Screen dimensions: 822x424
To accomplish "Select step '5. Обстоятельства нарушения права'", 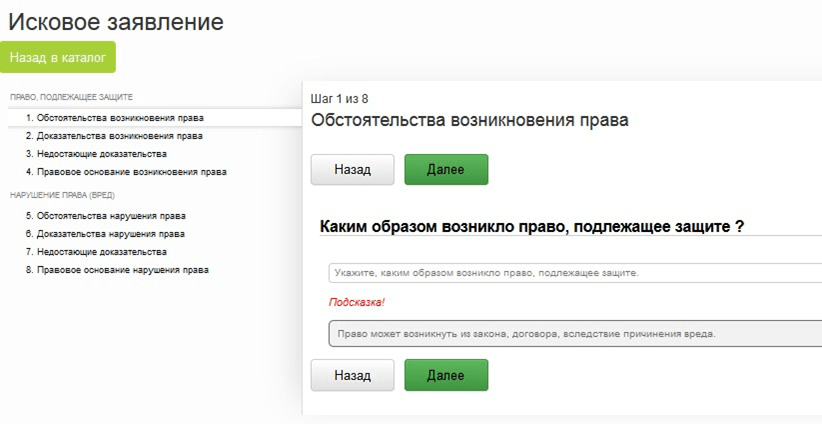I will (106, 216).
